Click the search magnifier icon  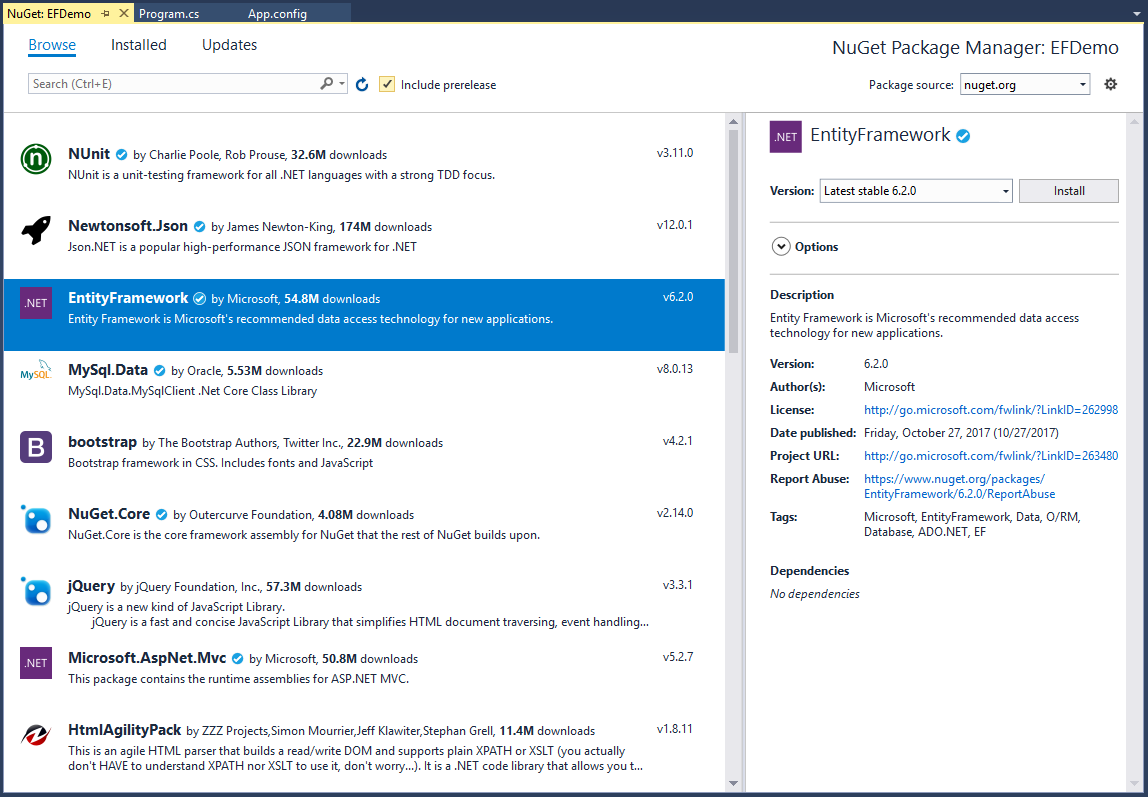click(327, 83)
